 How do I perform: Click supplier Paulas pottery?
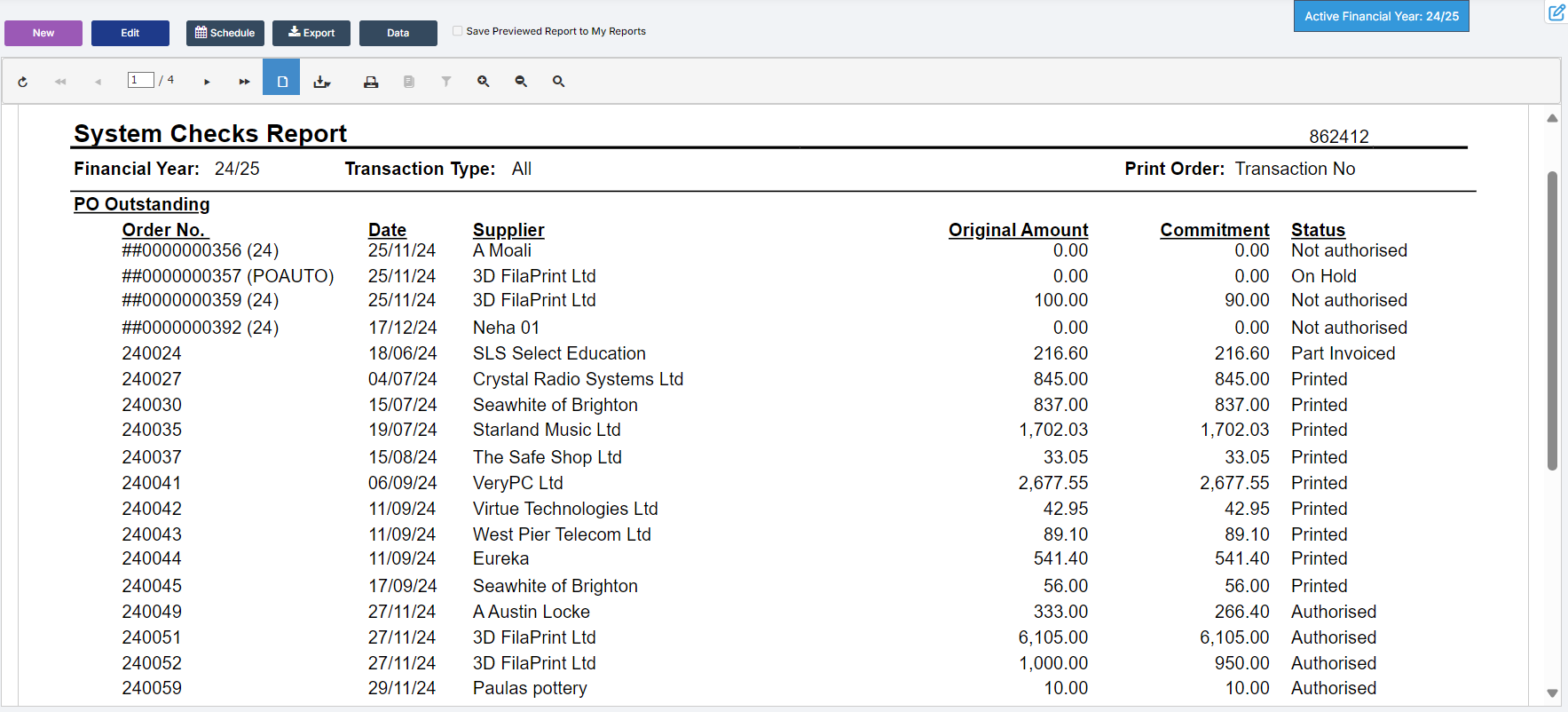pyautogui.click(x=530, y=688)
